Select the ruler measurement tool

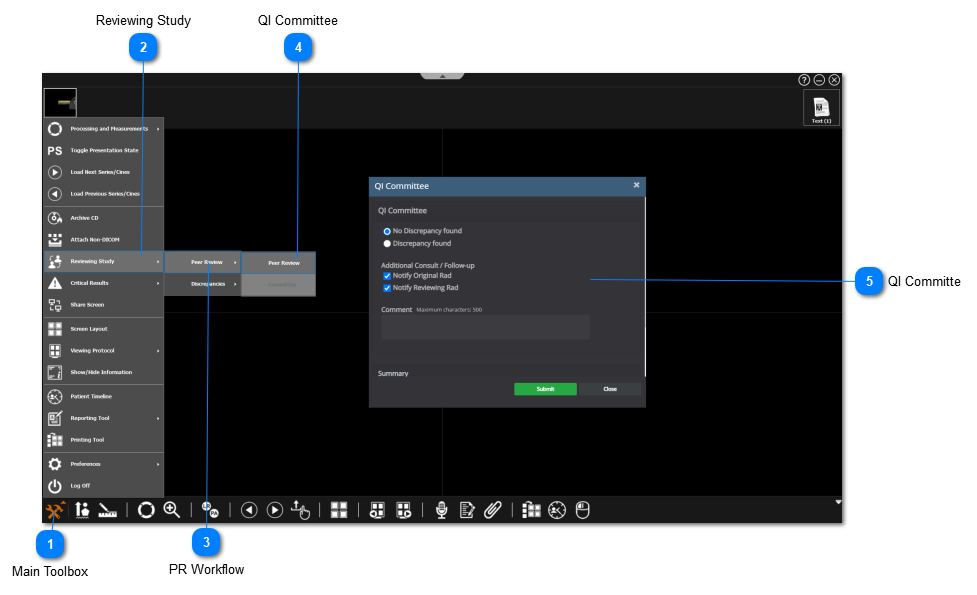click(108, 510)
